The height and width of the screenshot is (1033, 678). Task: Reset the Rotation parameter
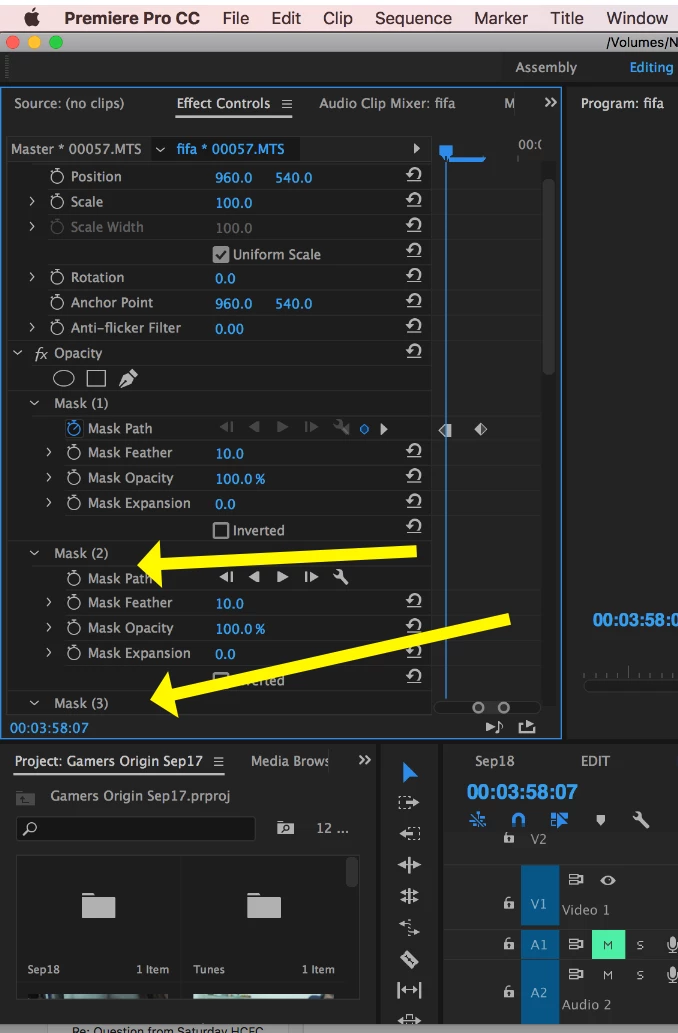(414, 275)
